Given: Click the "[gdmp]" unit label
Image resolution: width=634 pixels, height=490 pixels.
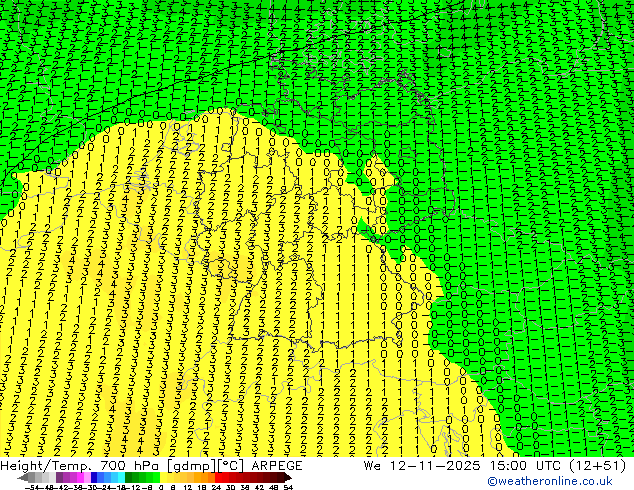Looking at the screenshot, I should coord(192,466).
